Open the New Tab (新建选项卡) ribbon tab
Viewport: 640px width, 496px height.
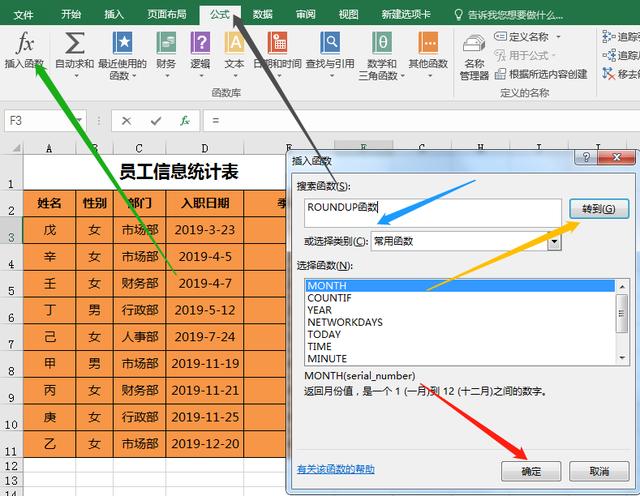coord(406,14)
